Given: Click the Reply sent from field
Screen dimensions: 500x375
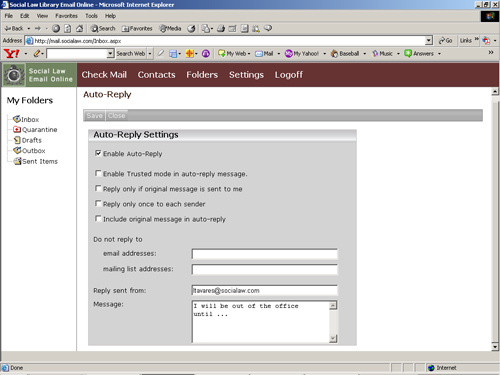Looking at the screenshot, I should click(x=265, y=291).
